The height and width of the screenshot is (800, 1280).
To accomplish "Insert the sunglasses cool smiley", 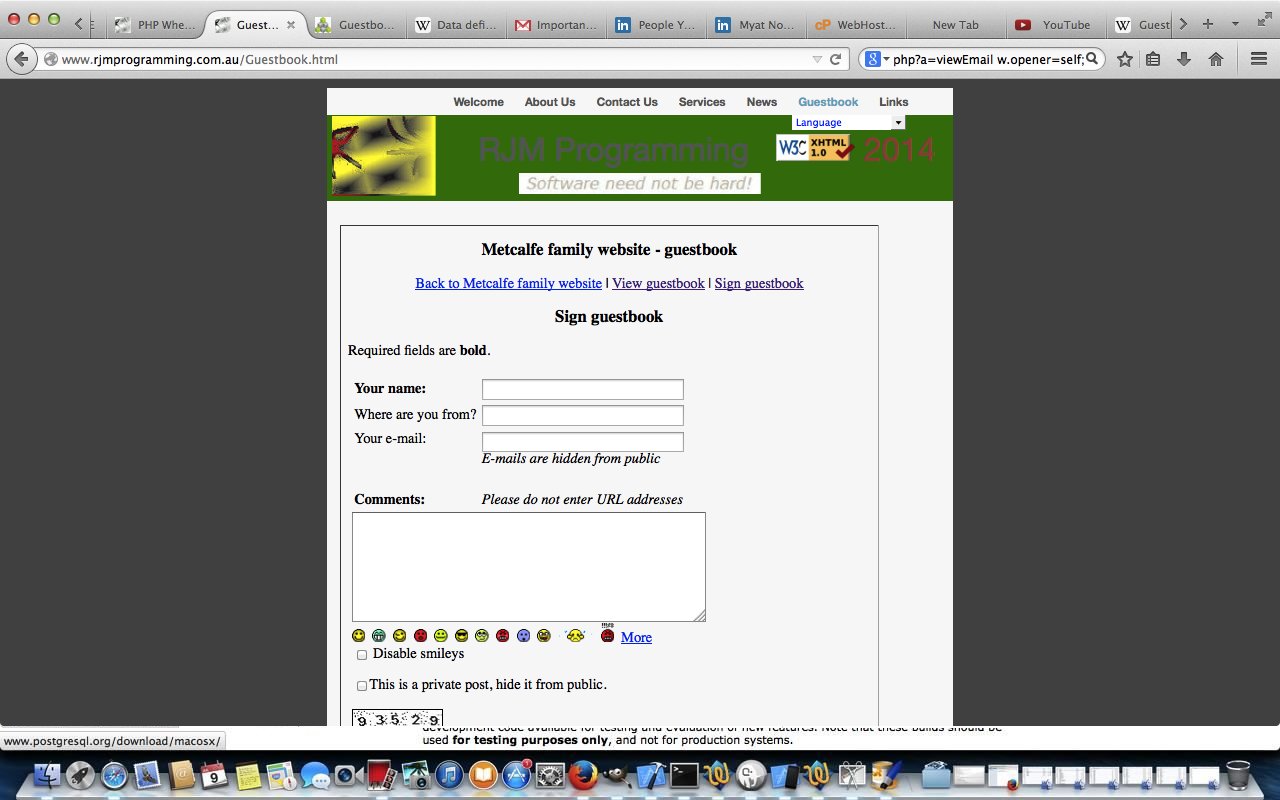I will (x=461, y=635).
